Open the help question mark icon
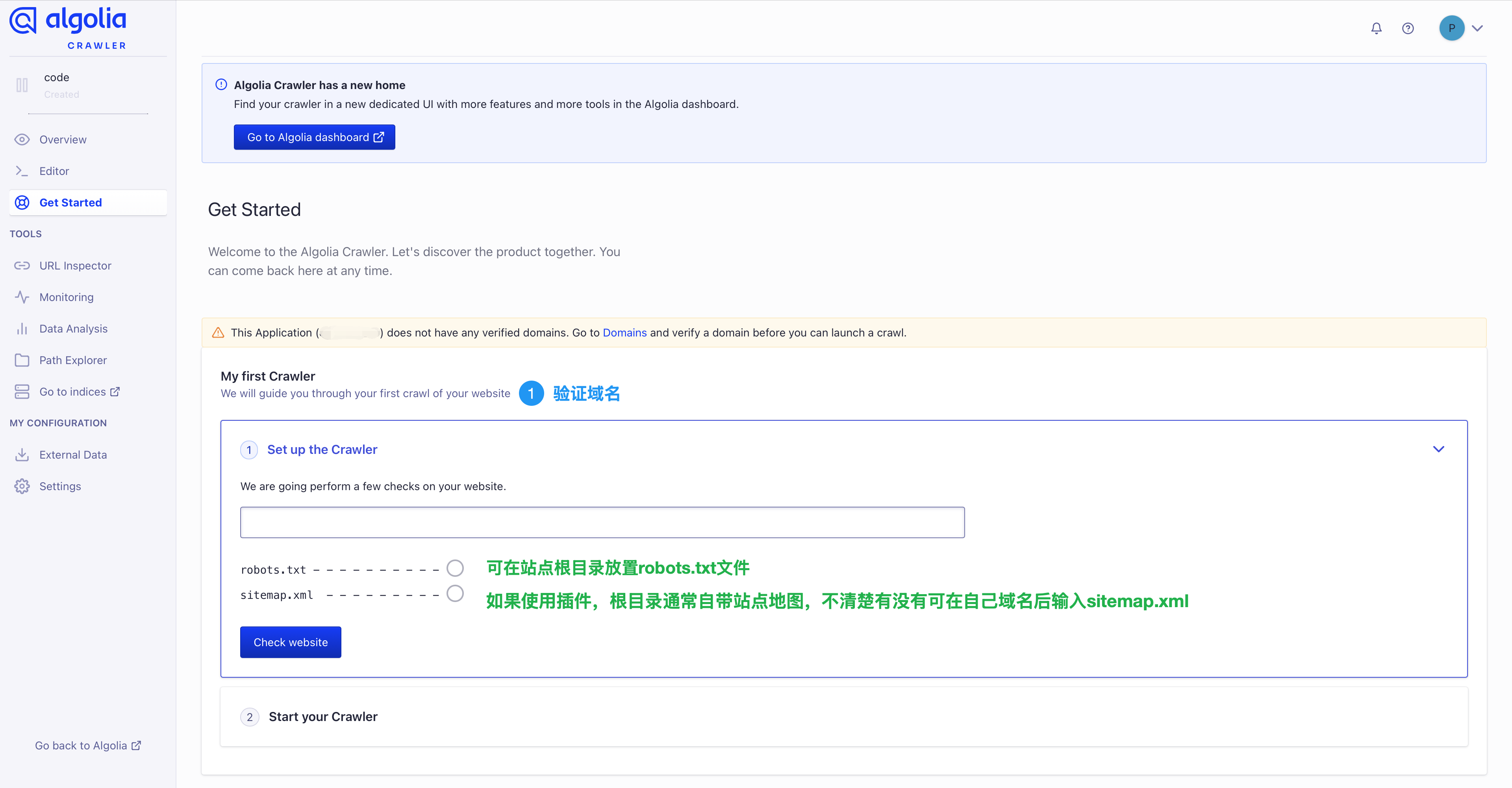Viewport: 1512px width, 788px height. tap(1408, 28)
